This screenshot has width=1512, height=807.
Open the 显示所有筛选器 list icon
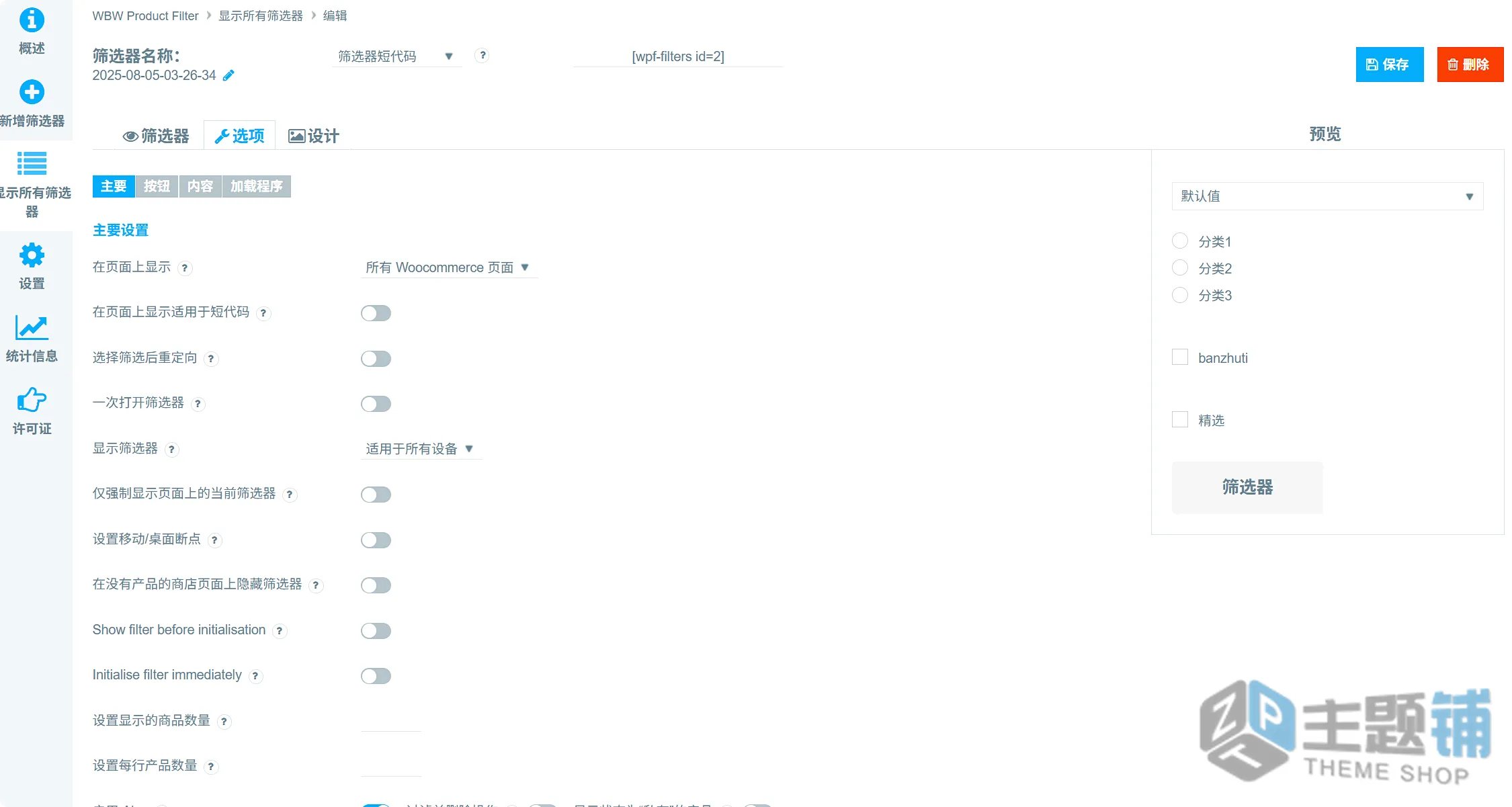(x=32, y=163)
